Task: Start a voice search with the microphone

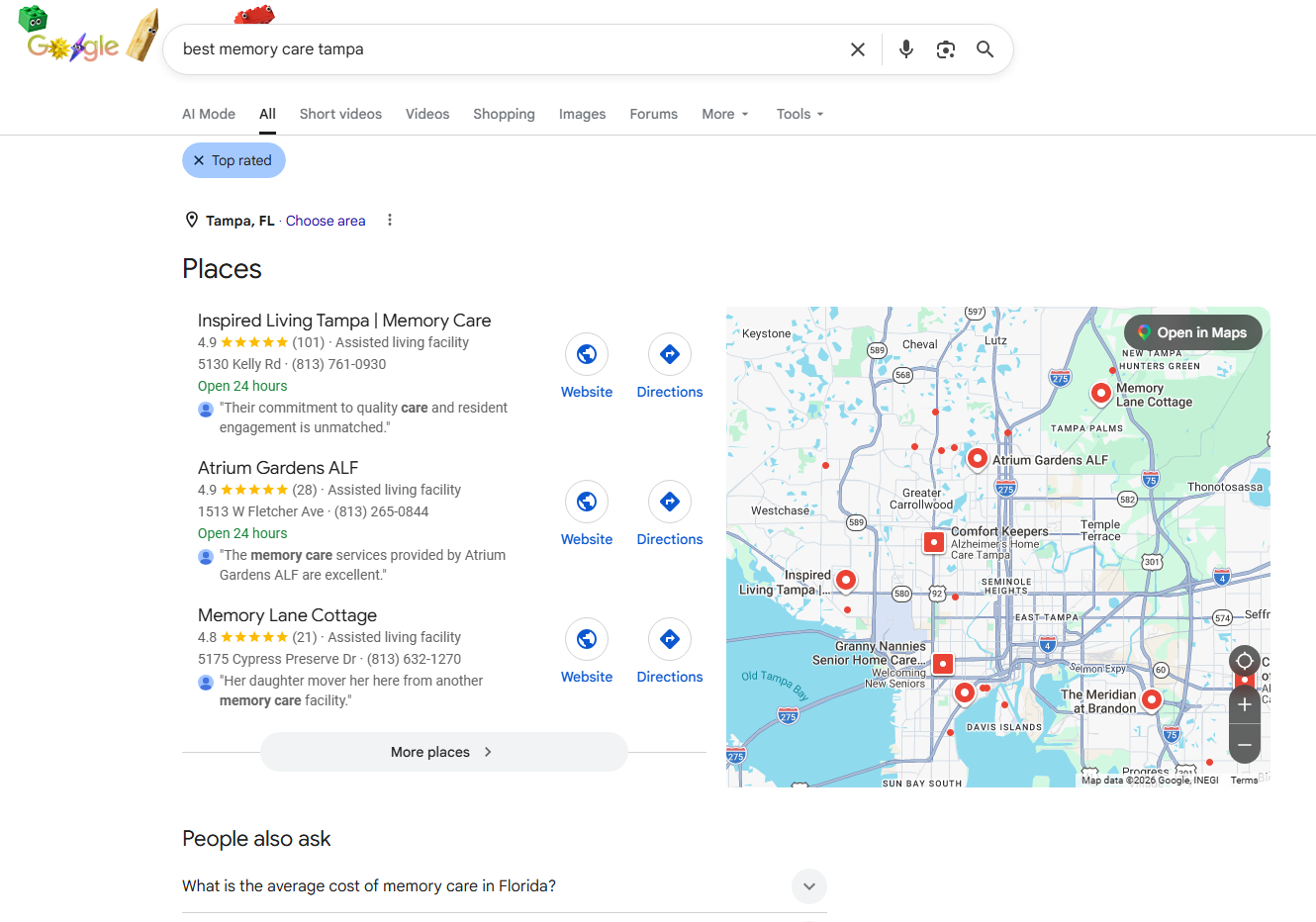Action: coord(906,49)
